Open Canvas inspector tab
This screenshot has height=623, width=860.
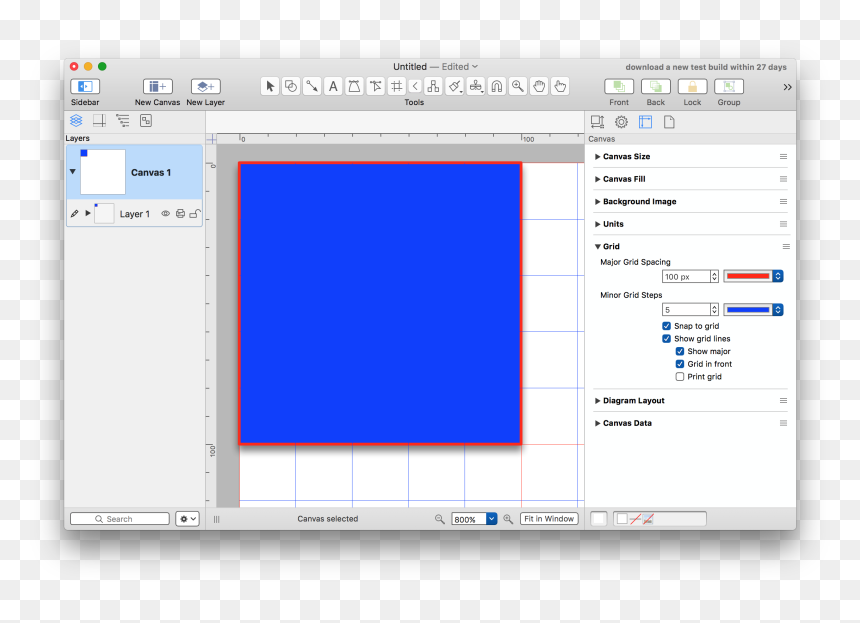click(x=646, y=122)
